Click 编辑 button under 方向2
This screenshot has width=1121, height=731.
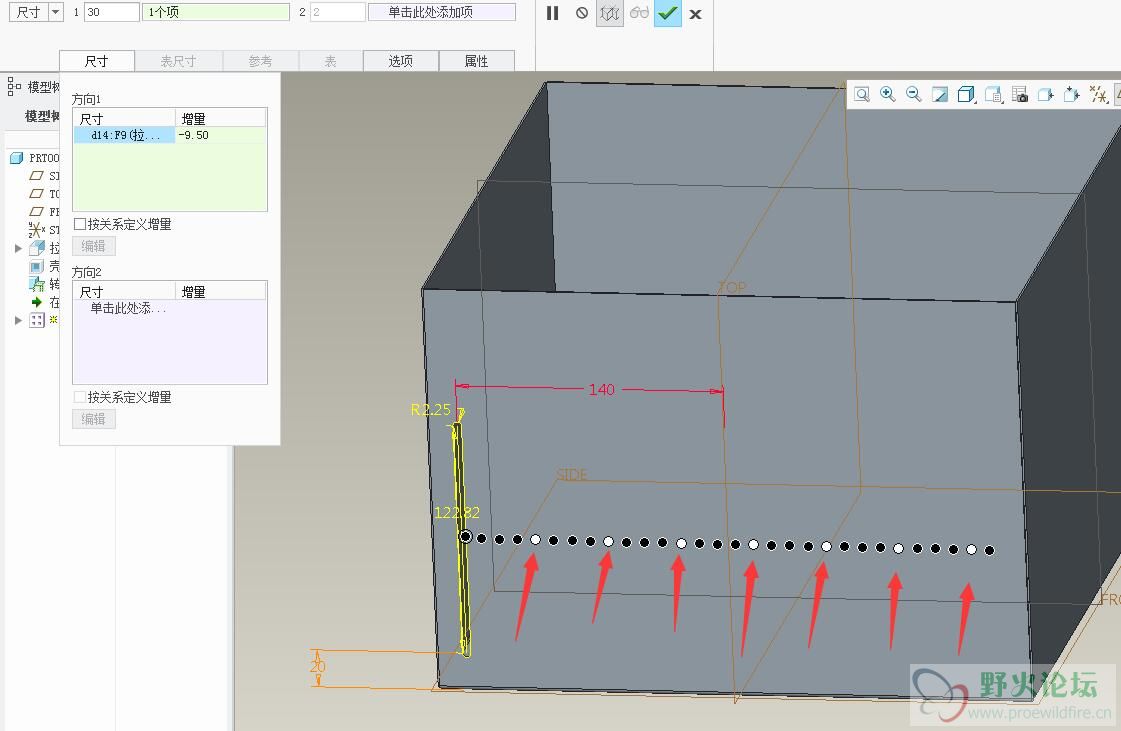[x=94, y=419]
